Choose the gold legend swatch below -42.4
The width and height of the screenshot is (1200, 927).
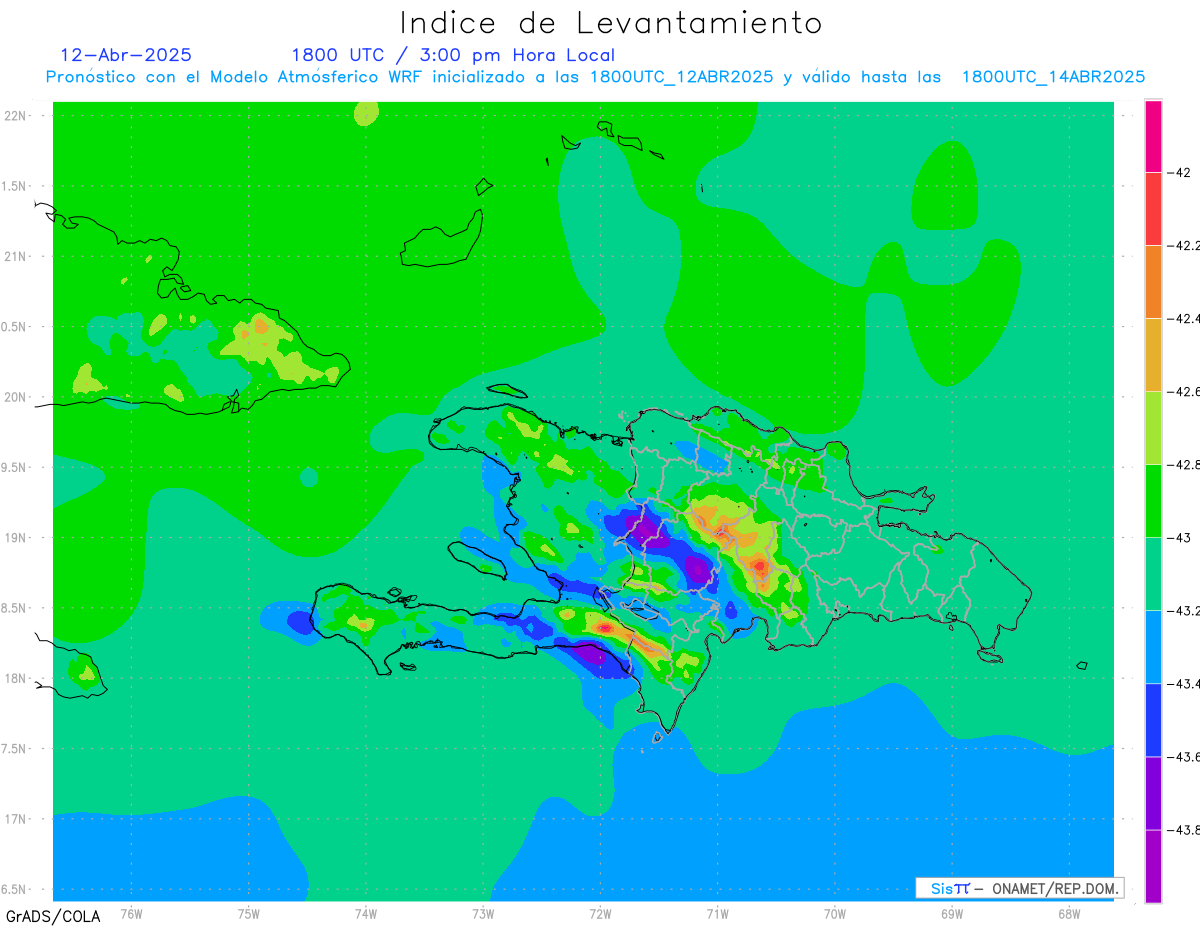(x=1153, y=354)
